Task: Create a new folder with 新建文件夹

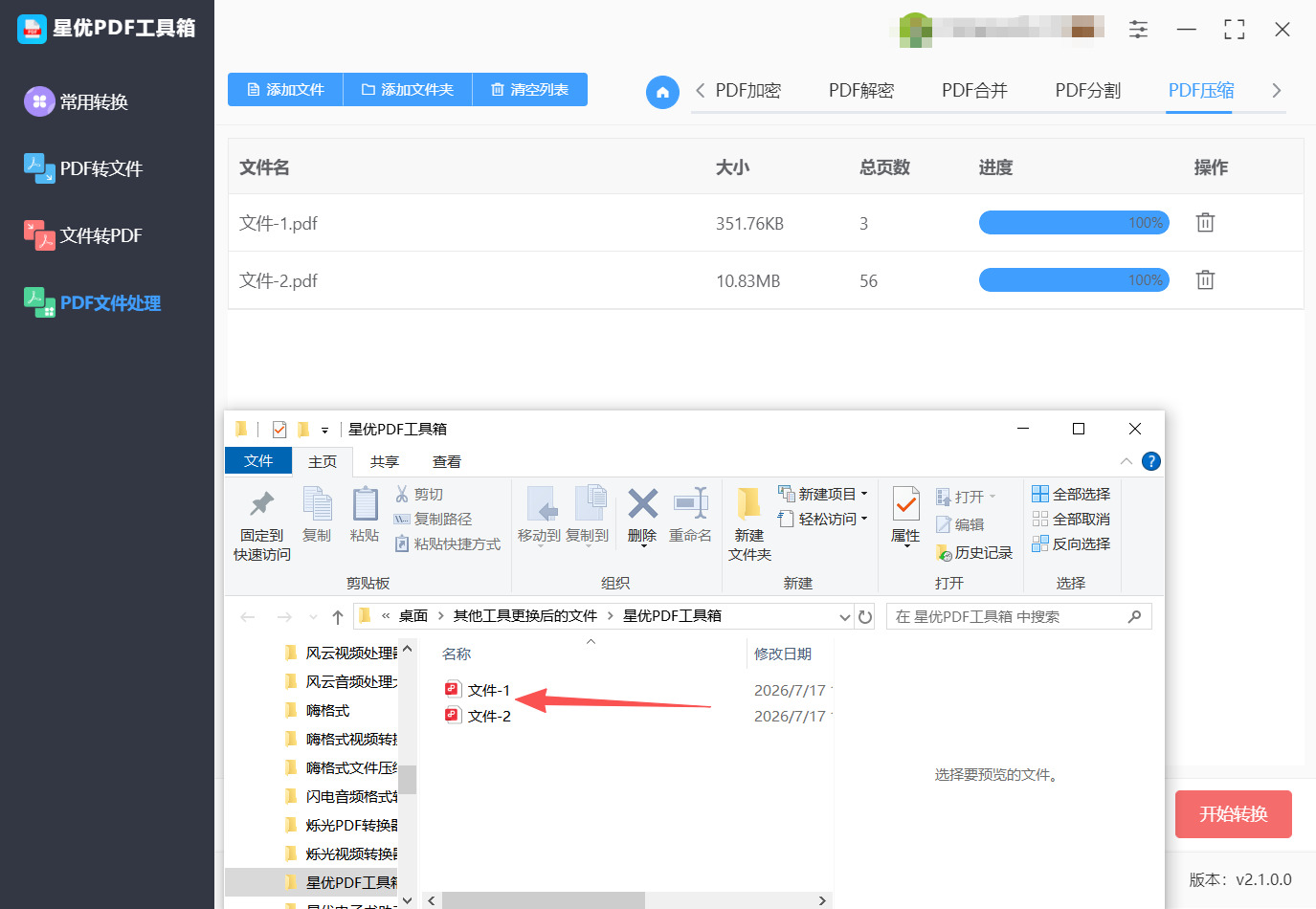Action: tap(749, 524)
